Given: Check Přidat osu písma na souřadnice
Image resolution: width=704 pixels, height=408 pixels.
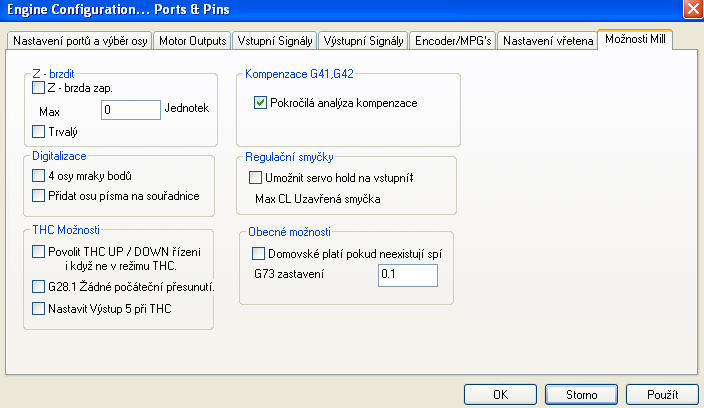Looking at the screenshot, I should pyautogui.click(x=39, y=195).
